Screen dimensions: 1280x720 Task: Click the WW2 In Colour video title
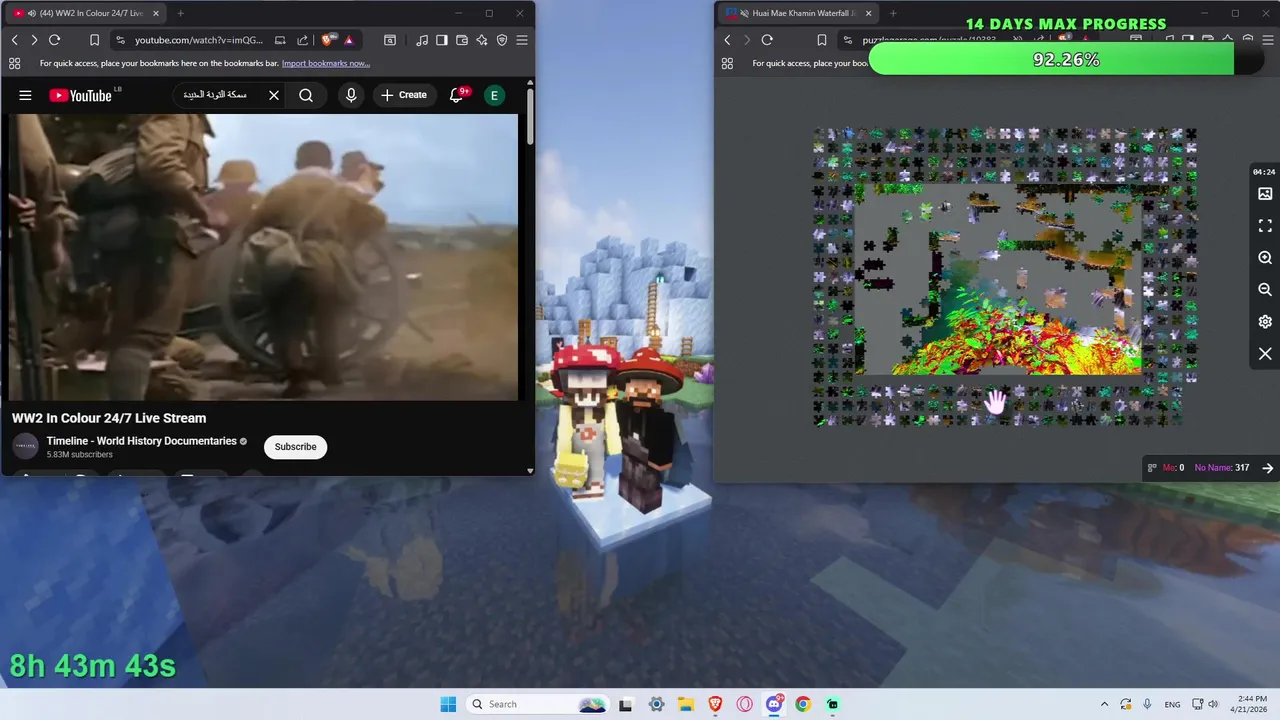coord(109,418)
